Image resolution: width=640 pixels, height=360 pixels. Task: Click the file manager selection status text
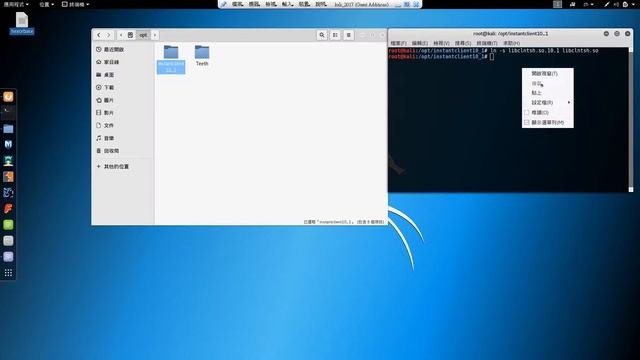point(344,222)
